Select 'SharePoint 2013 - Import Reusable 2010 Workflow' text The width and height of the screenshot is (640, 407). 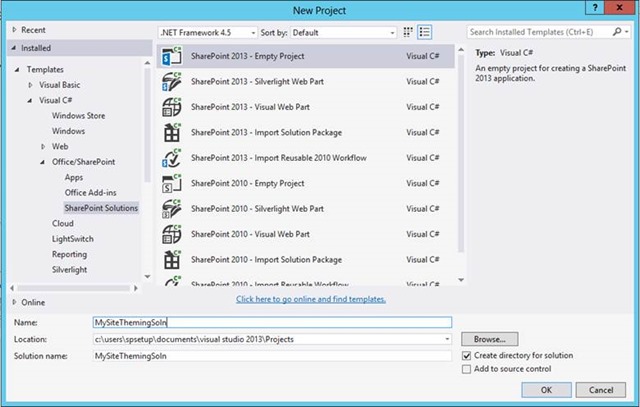click(x=279, y=158)
